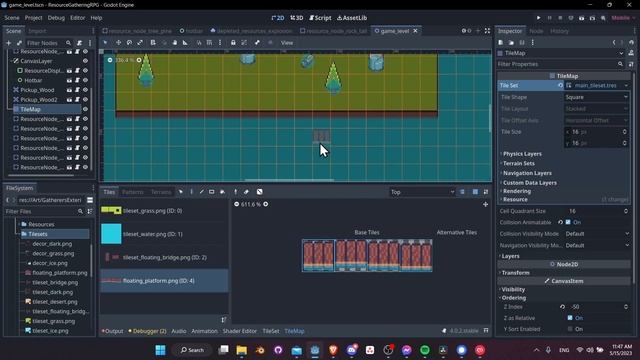Click the random tile dice icon
The image size is (640, 360).
(x=260, y=192)
